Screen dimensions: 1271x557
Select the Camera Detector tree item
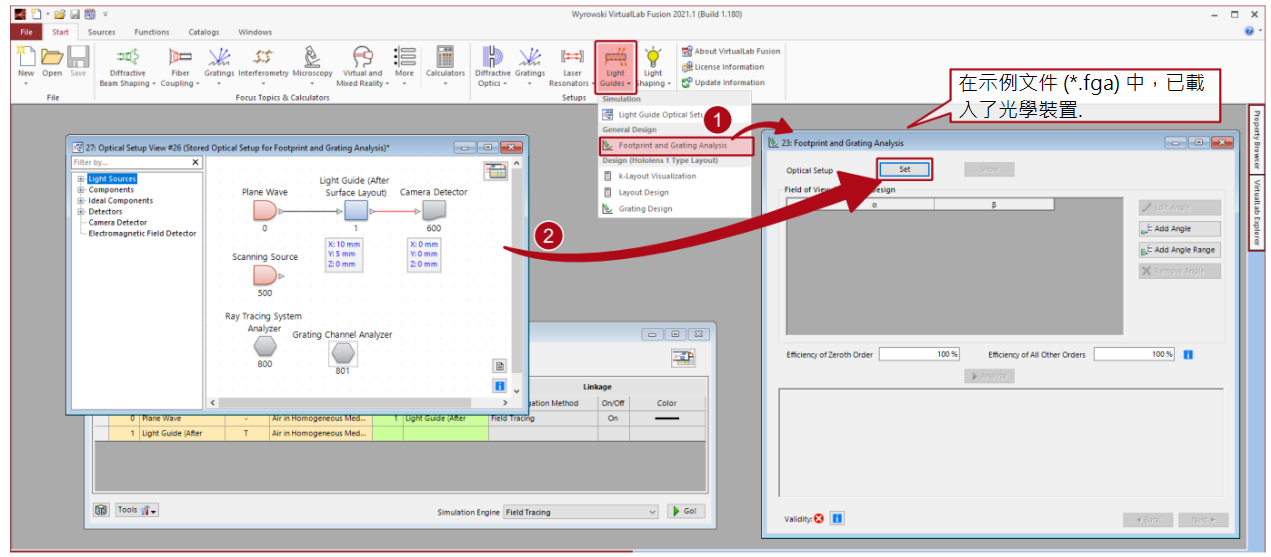[x=118, y=223]
